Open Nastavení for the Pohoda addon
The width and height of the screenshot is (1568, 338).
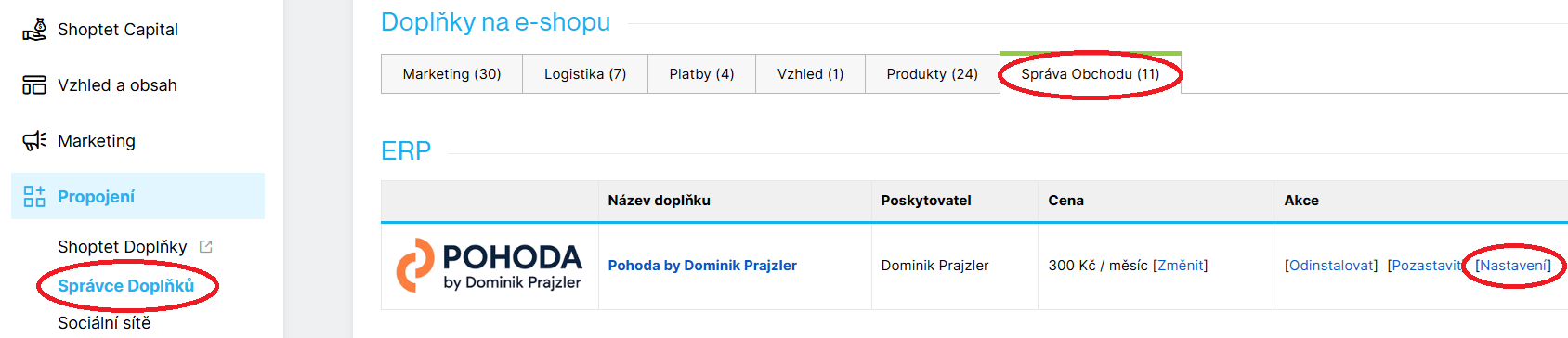pyautogui.click(x=1513, y=266)
